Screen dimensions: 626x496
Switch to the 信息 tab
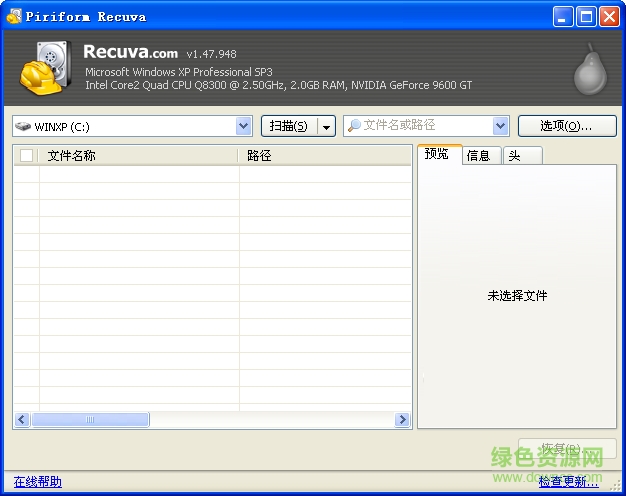coord(479,155)
